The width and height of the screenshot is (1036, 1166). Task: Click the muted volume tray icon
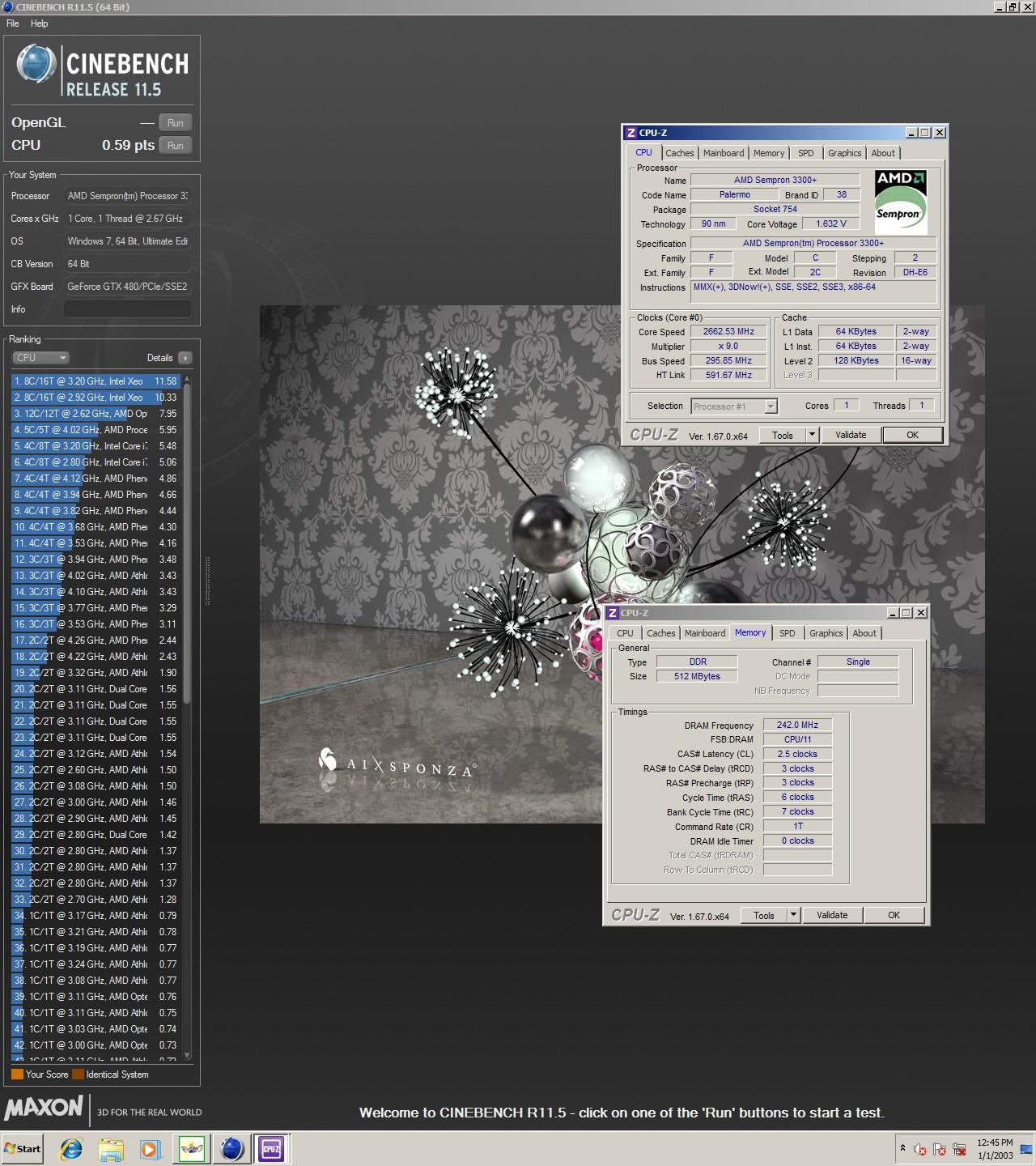[x=920, y=1149]
